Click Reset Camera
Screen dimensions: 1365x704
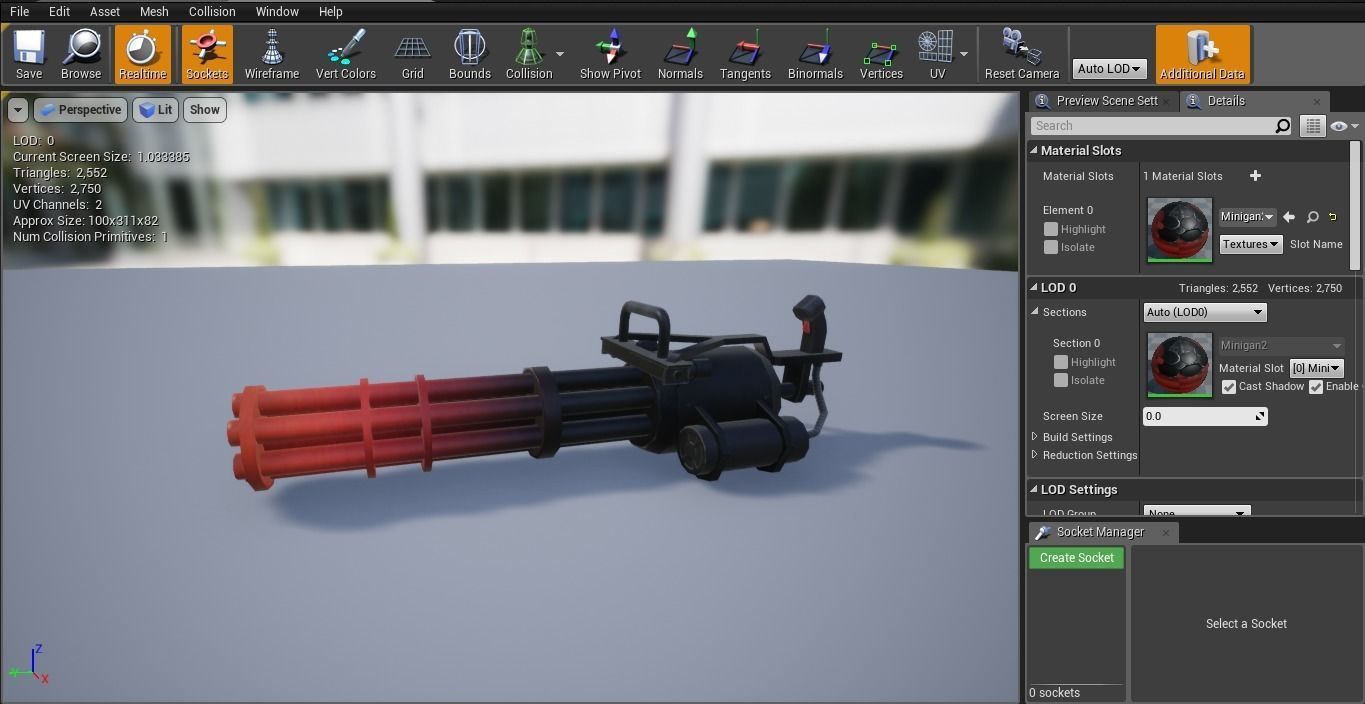(x=1022, y=54)
